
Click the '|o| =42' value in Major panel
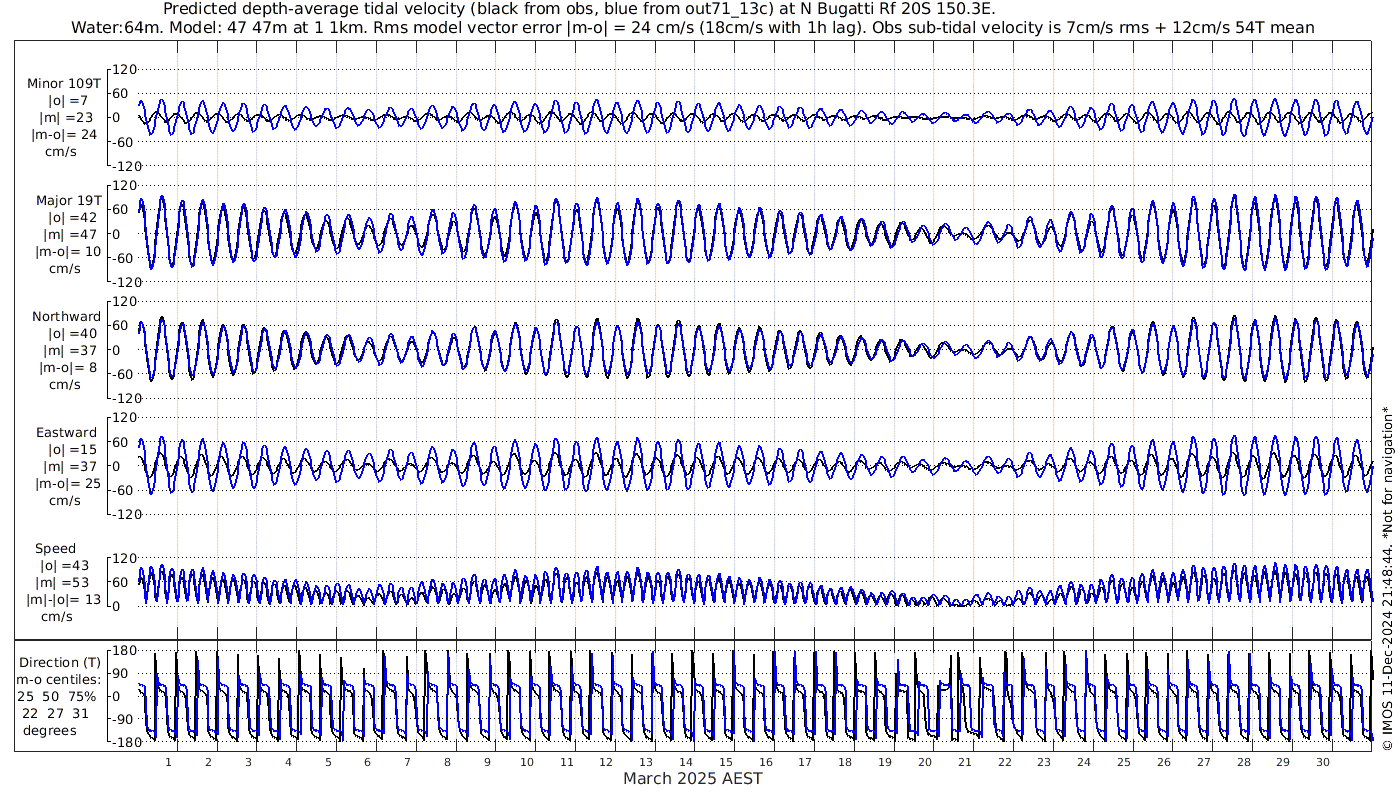(x=73, y=218)
